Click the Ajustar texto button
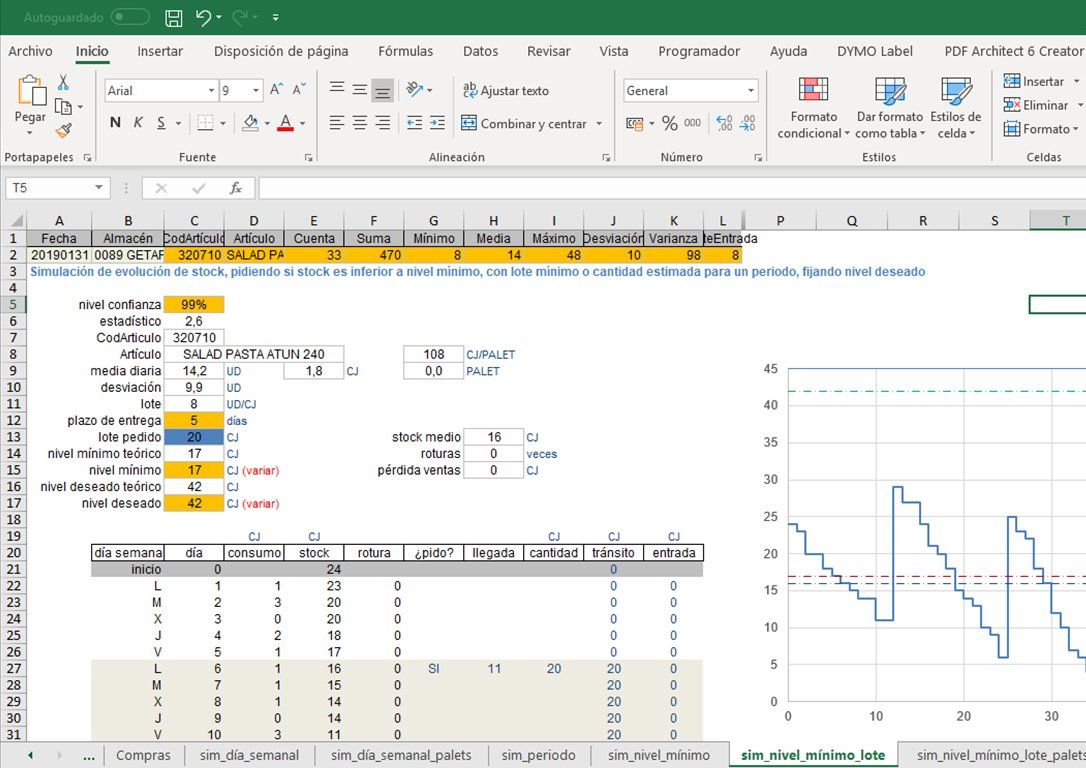The image size is (1086, 768). [505, 90]
